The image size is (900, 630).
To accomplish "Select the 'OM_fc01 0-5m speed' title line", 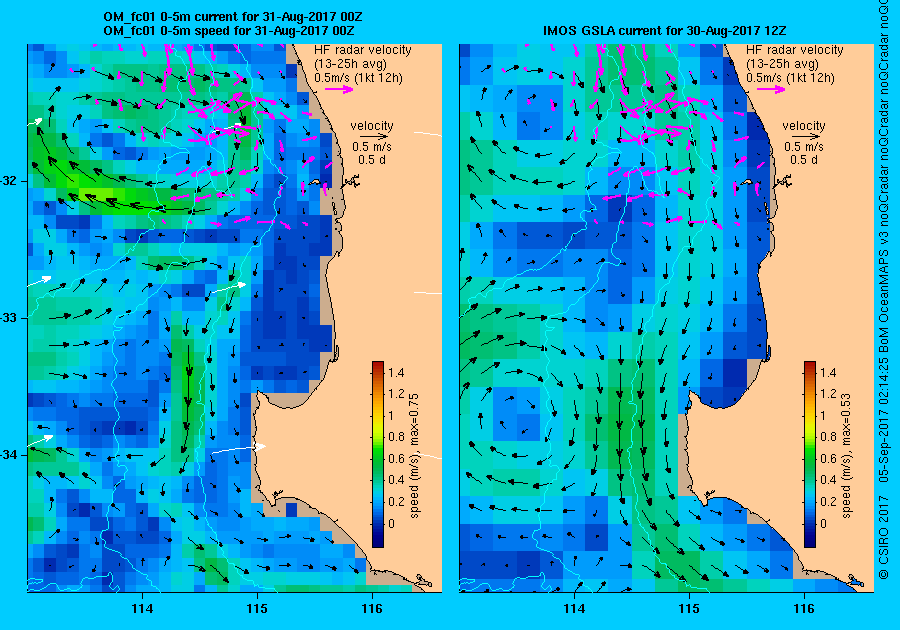I will [228, 31].
